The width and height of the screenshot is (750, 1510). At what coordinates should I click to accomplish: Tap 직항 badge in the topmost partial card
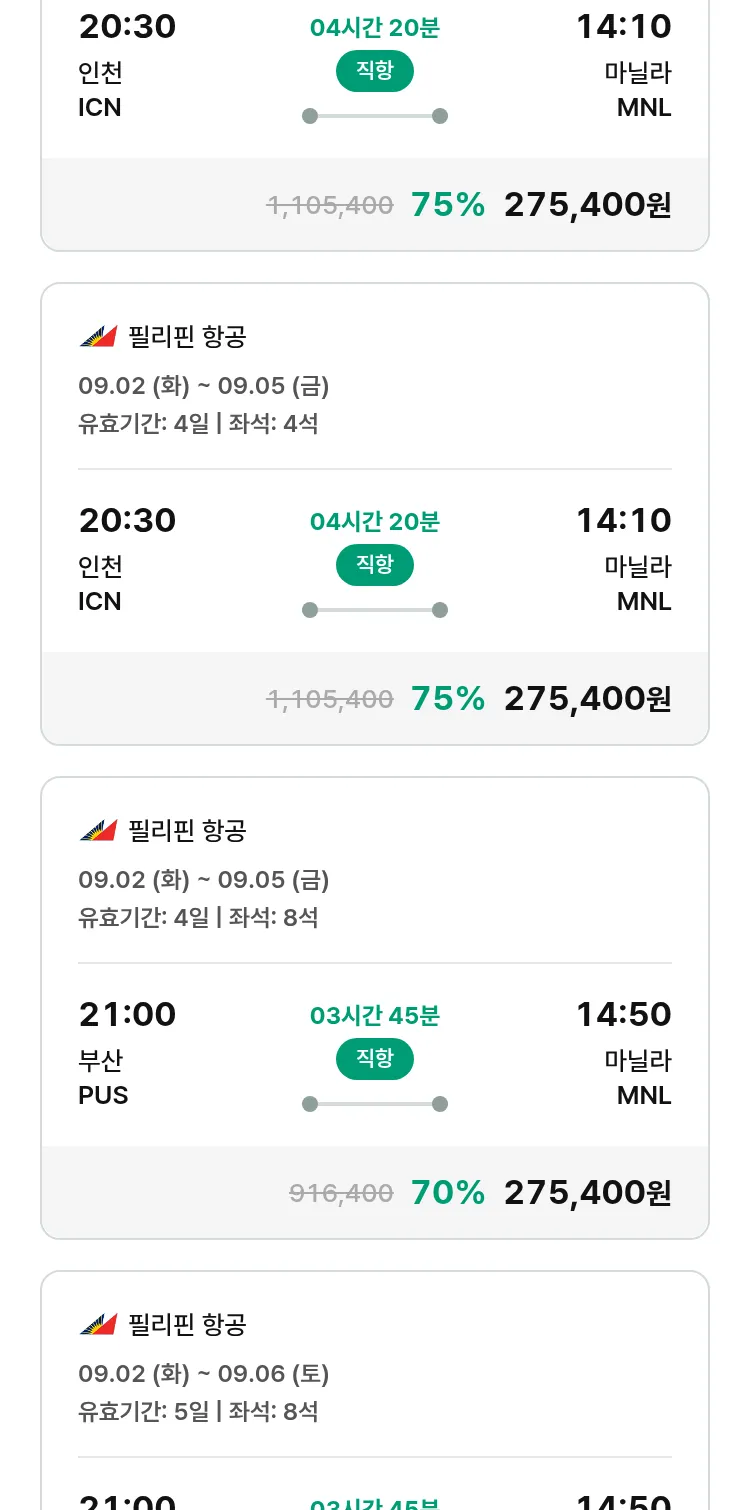pyautogui.click(x=374, y=70)
